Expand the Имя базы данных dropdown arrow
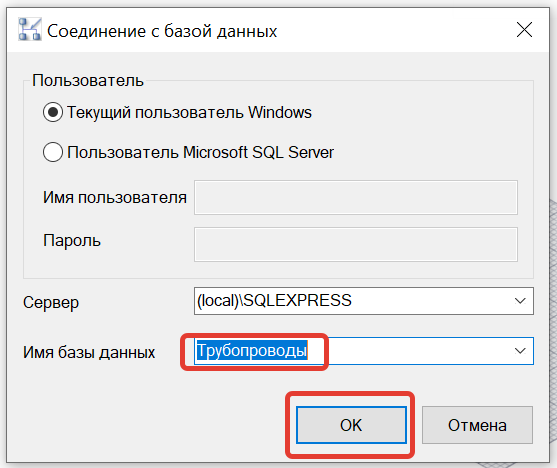The image size is (557, 468). (520, 351)
